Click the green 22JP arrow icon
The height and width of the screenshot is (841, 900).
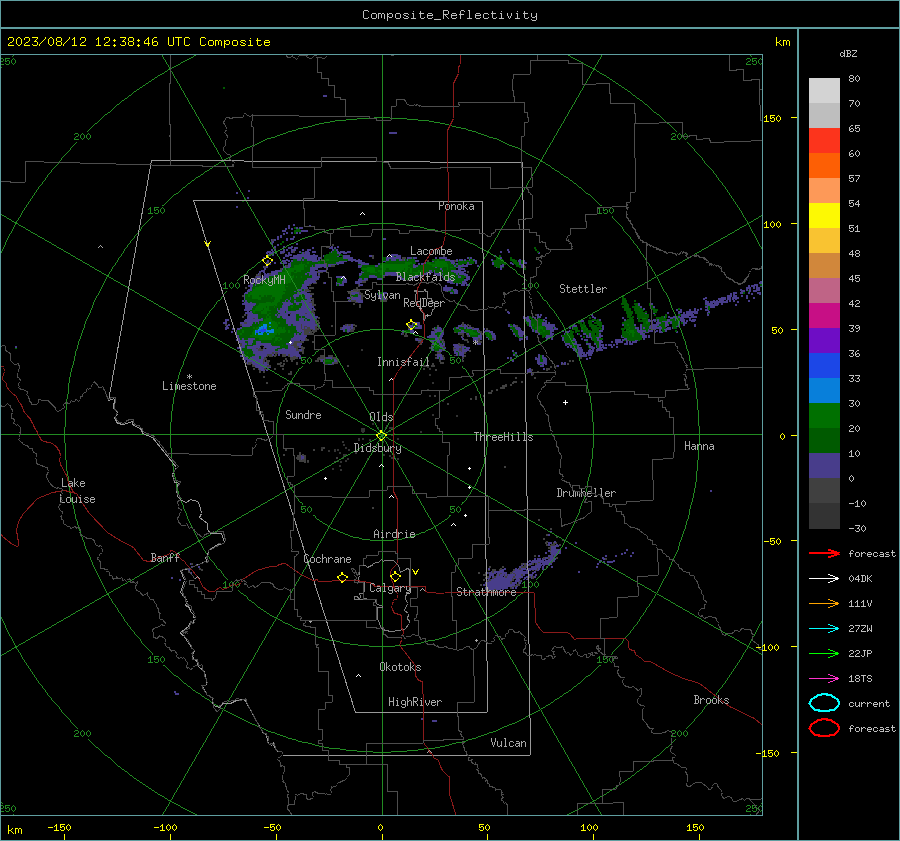(x=824, y=653)
